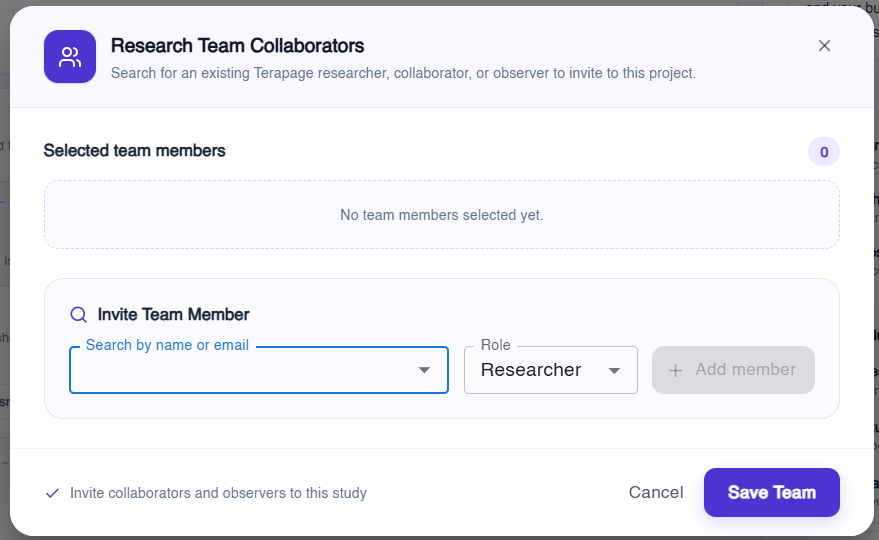Focus the Search by name or email field
This screenshot has width=879, height=540.
pos(258,370)
